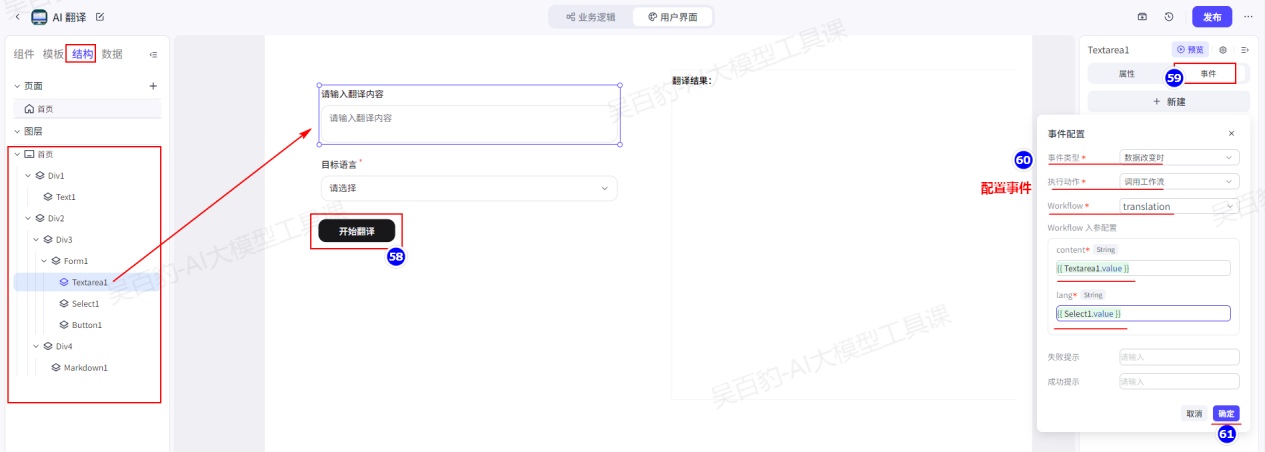
Task: Click the save icon left of history
Action: tap(1143, 17)
